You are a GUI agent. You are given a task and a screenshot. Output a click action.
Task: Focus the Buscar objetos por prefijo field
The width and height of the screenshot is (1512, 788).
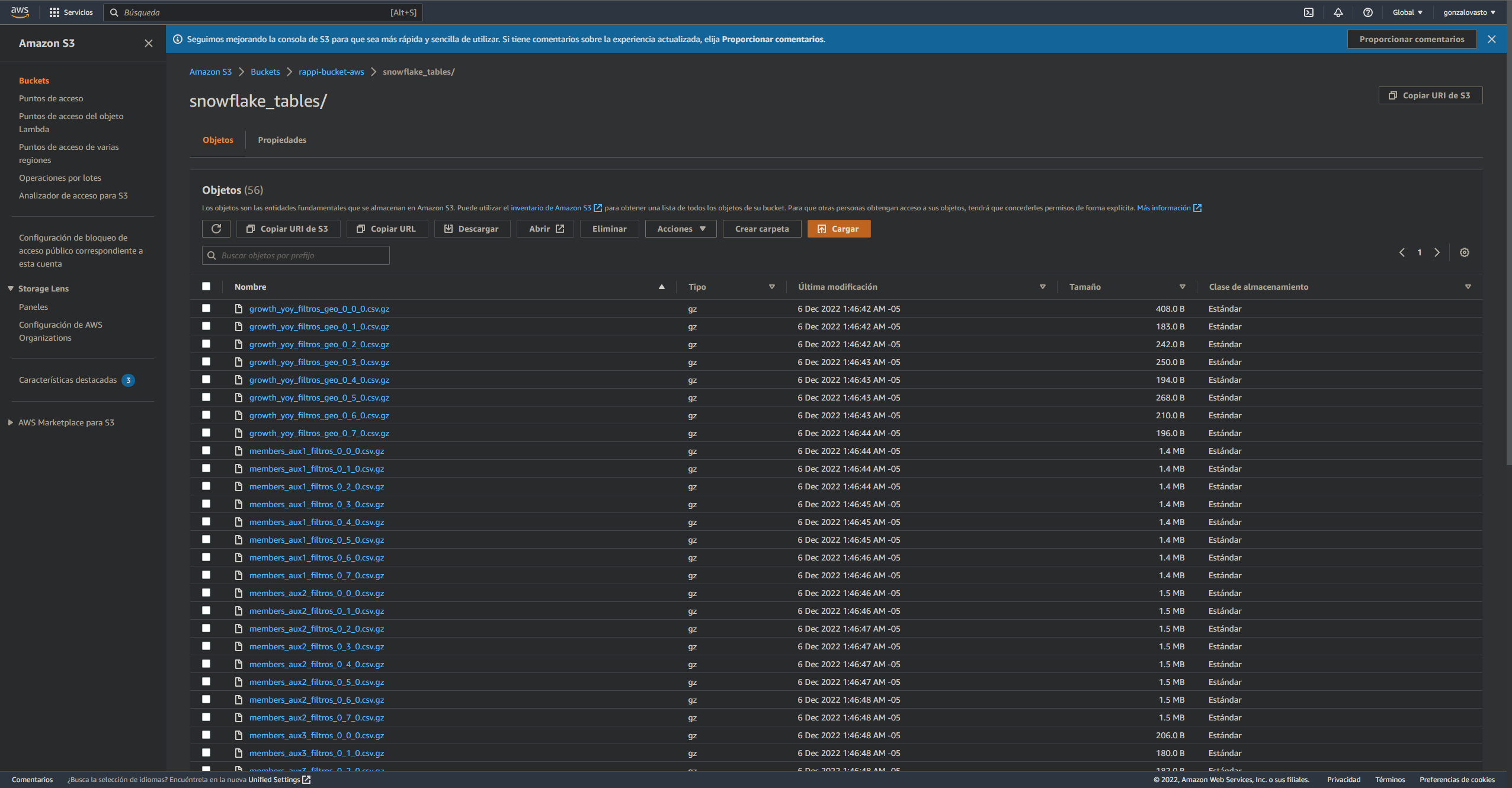click(296, 255)
